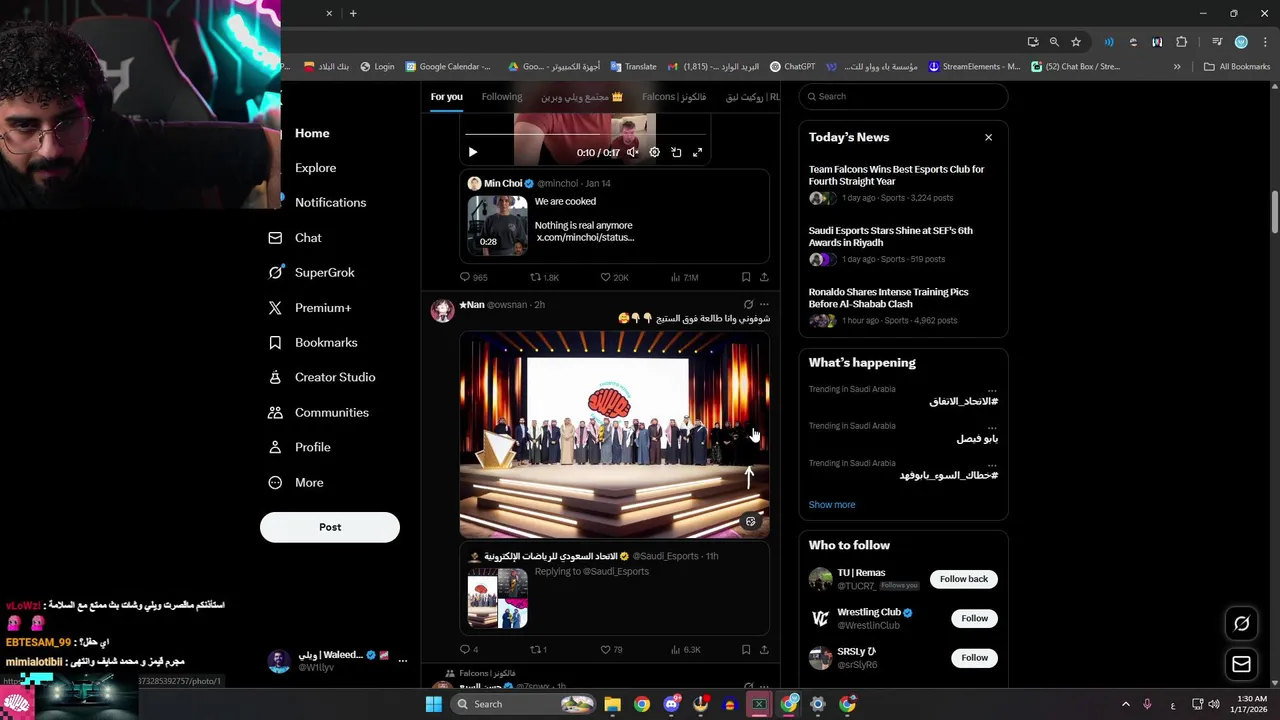1280x720 pixels.
Task: Open Home in the X sidebar
Action: pos(312,133)
